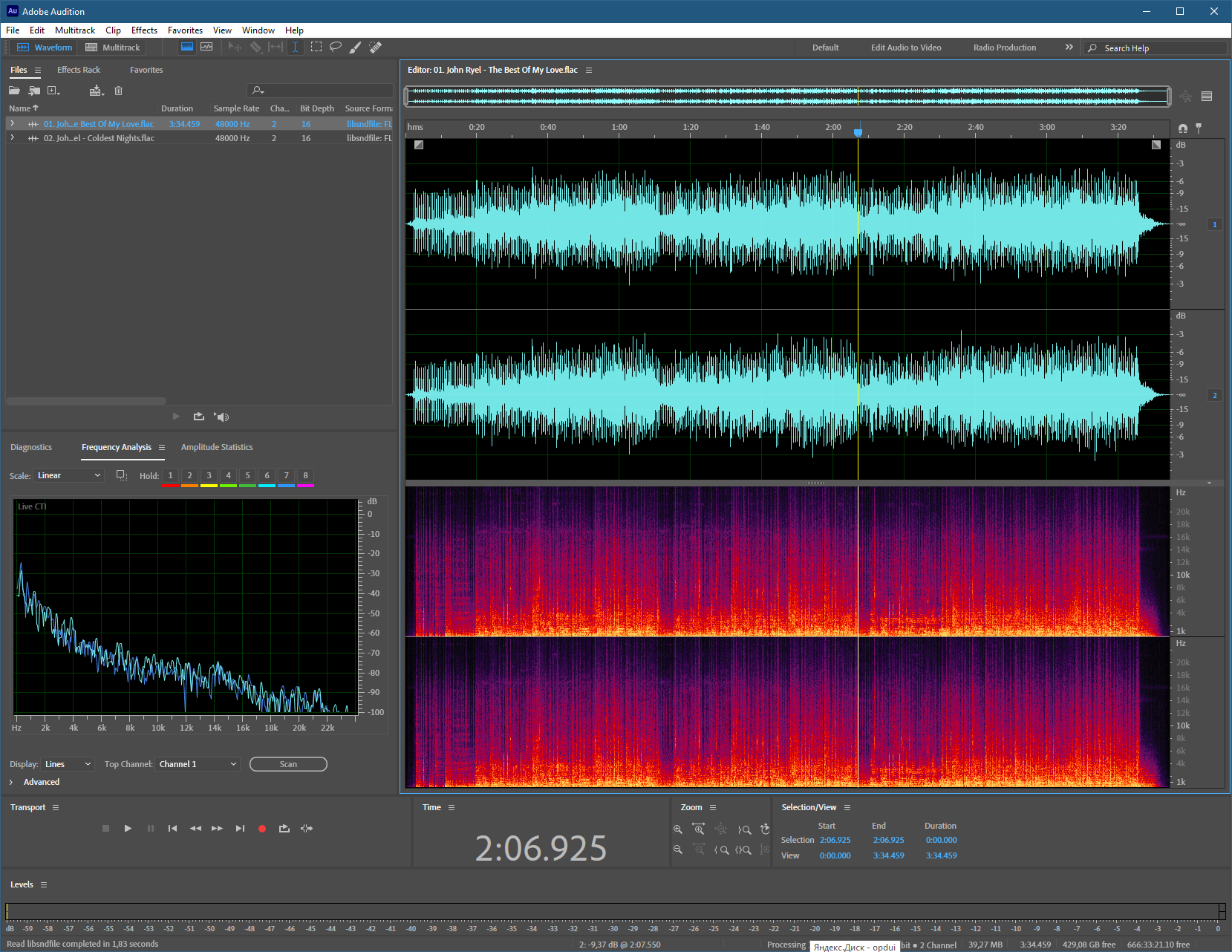This screenshot has width=1232, height=952.
Task: Toggle Show Spectral Frequency Display
Action: click(187, 47)
